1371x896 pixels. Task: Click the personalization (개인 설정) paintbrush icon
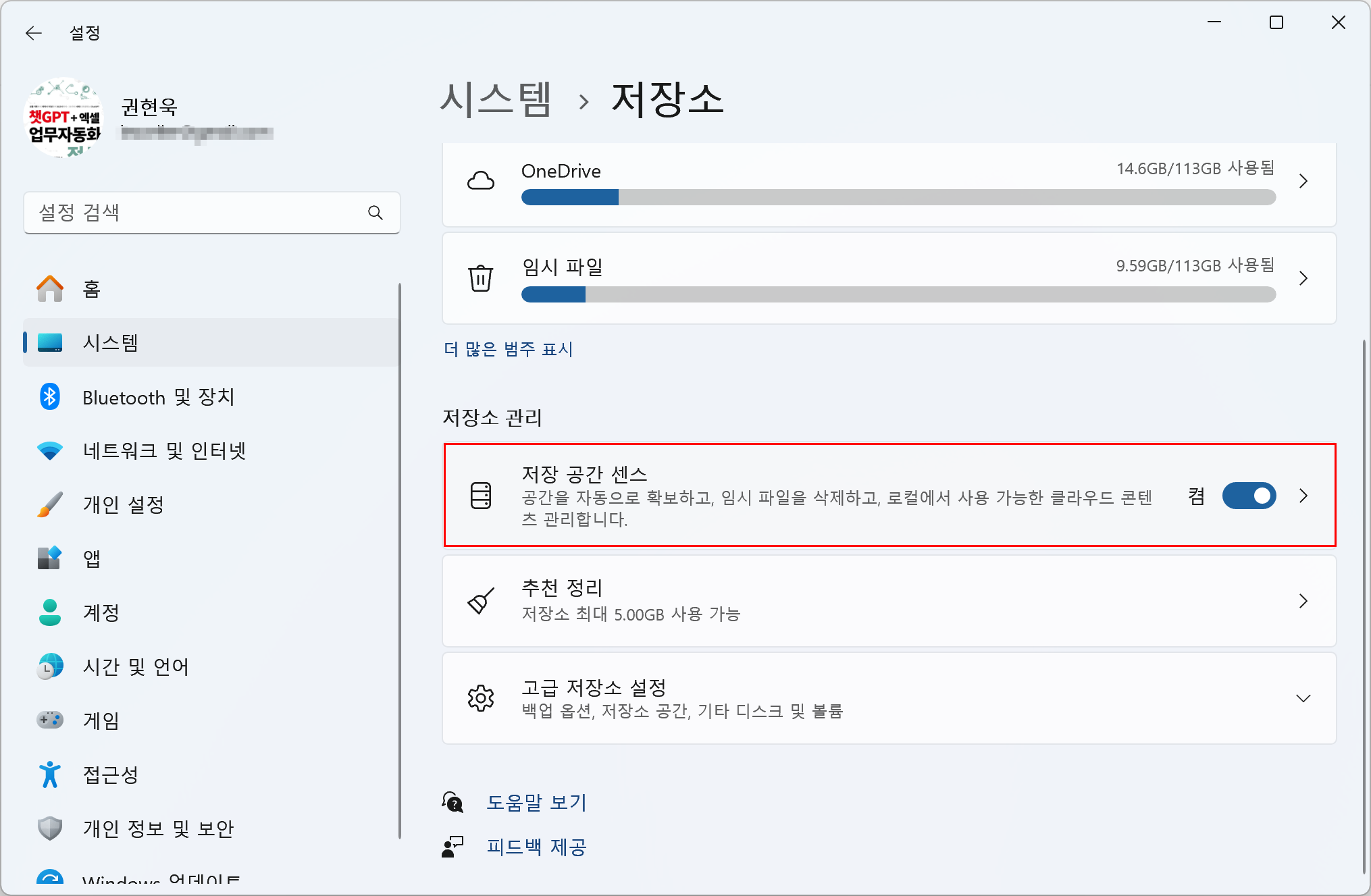click(x=49, y=504)
